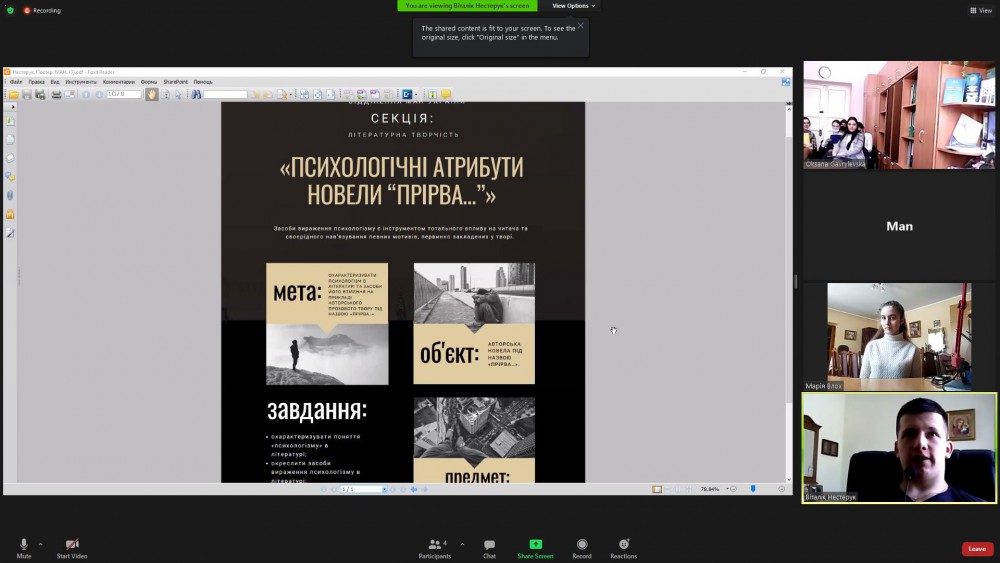
Task: Click the Open folder icon in Foxit toolbar
Action: coord(13,94)
